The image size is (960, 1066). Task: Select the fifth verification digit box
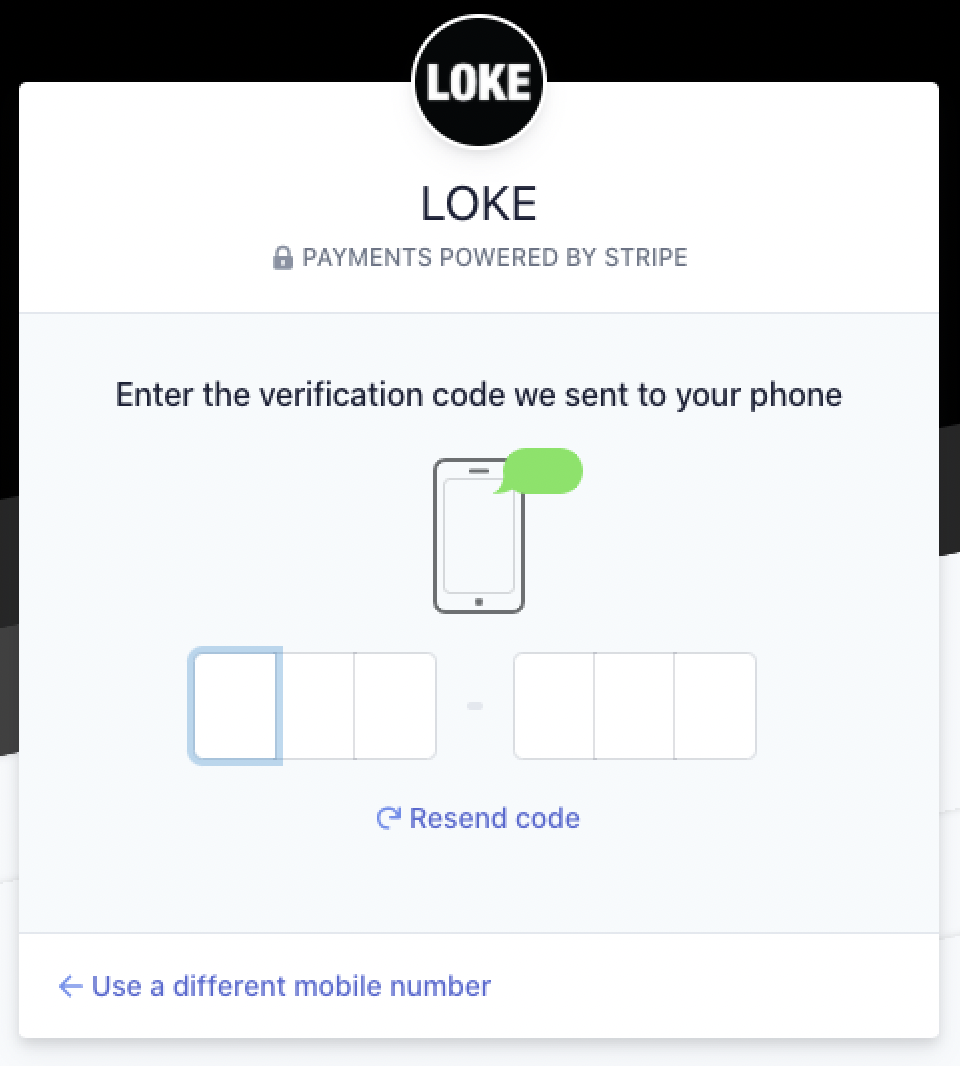tap(634, 706)
